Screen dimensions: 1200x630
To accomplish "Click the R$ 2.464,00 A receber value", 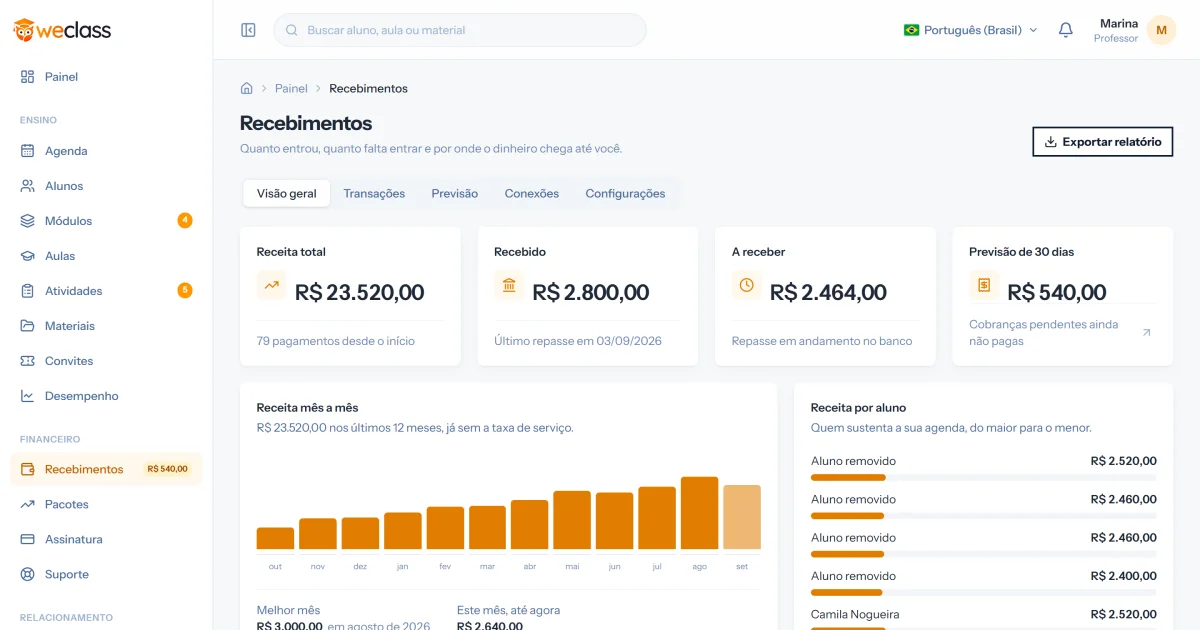I will click(828, 292).
